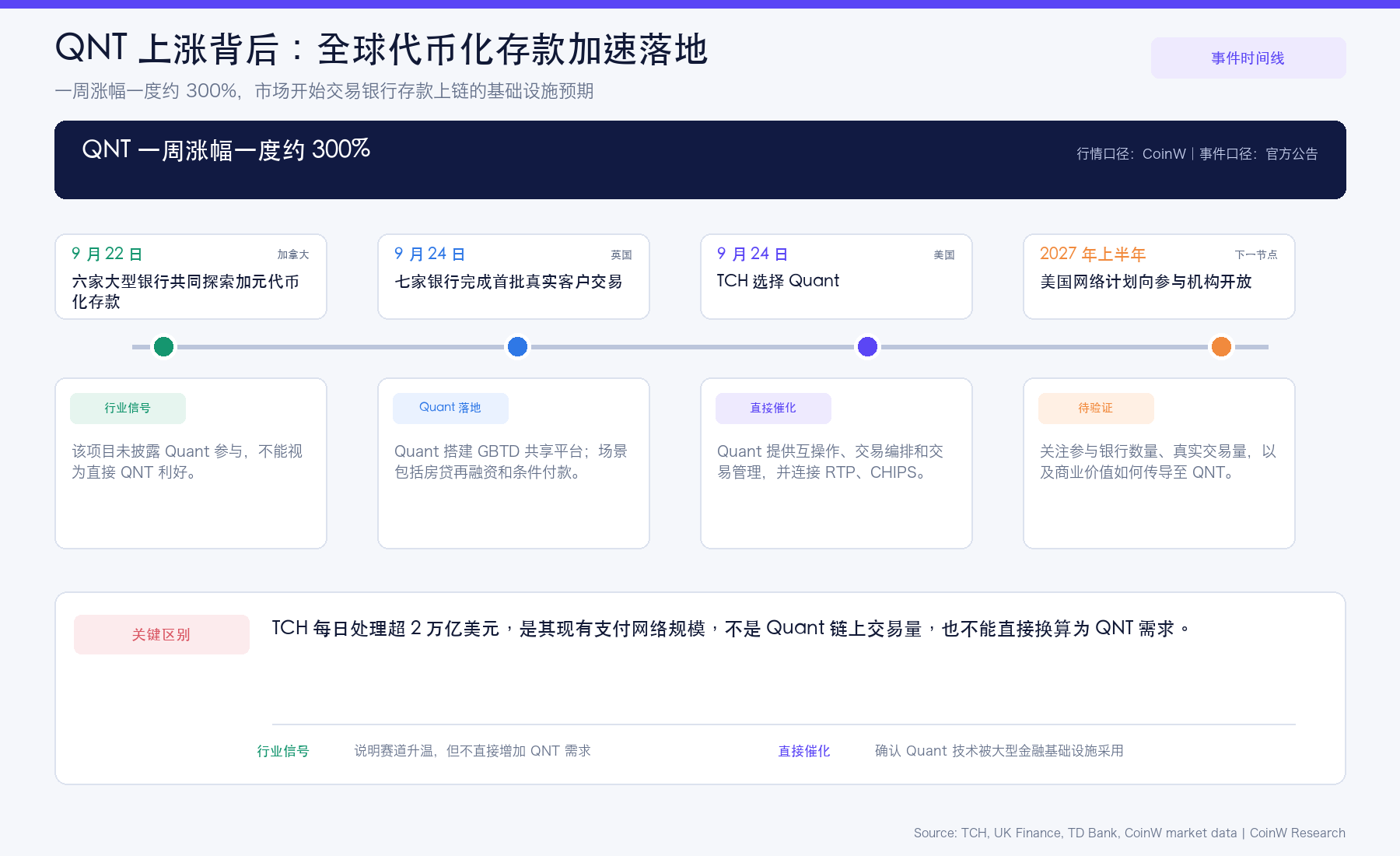Click the 关键区别 label
The image size is (1400, 856).
(162, 634)
